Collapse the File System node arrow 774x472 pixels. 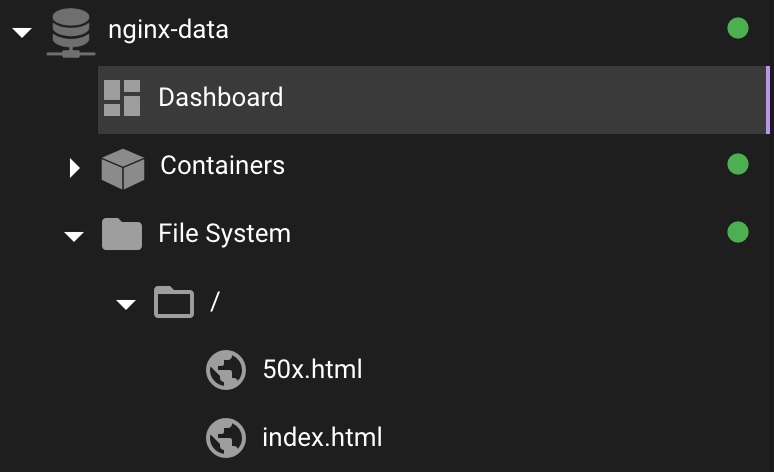74,237
